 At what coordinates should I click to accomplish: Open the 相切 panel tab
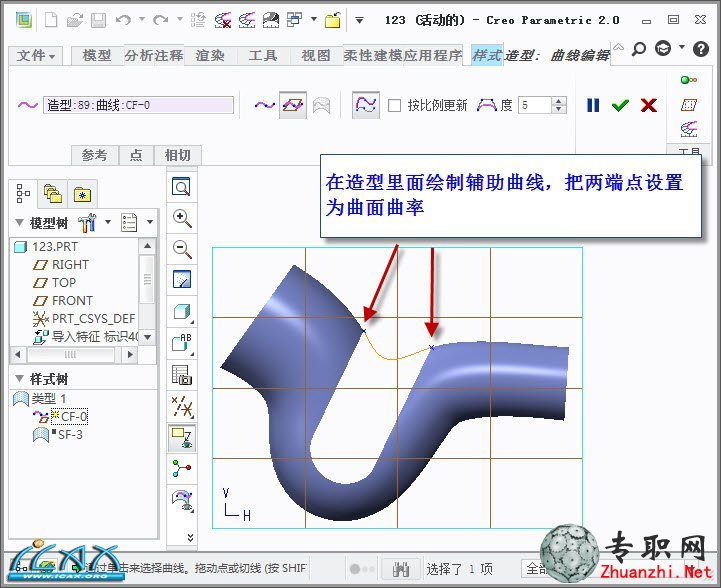177,155
